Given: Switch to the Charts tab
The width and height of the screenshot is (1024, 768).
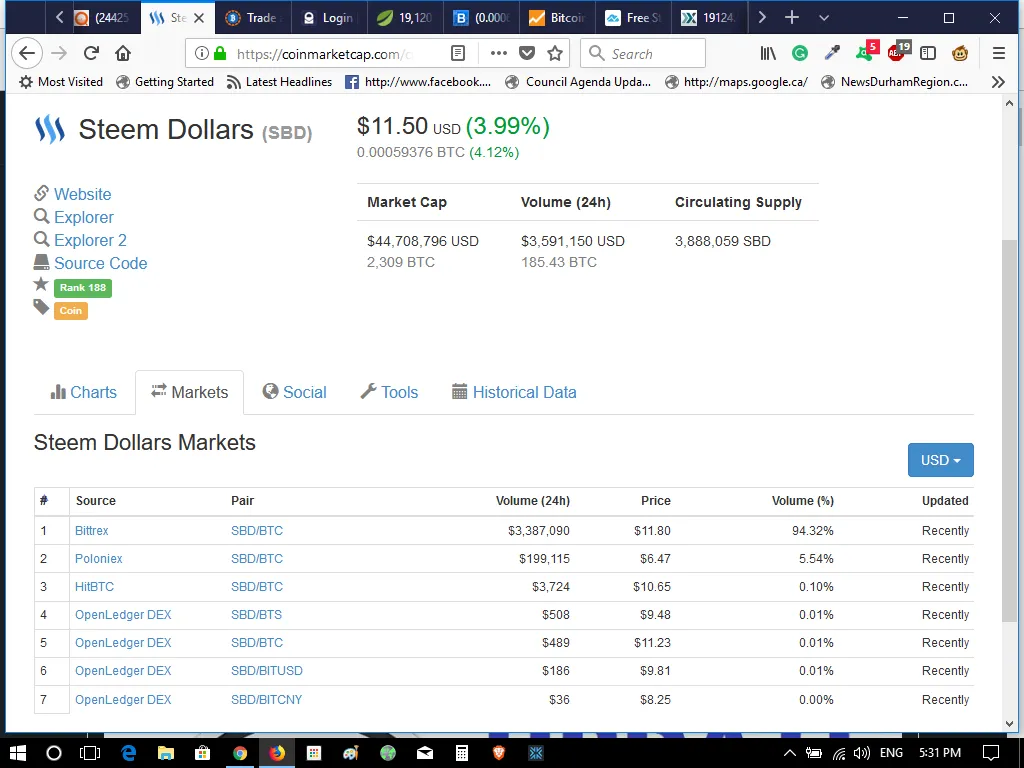Looking at the screenshot, I should point(84,392).
